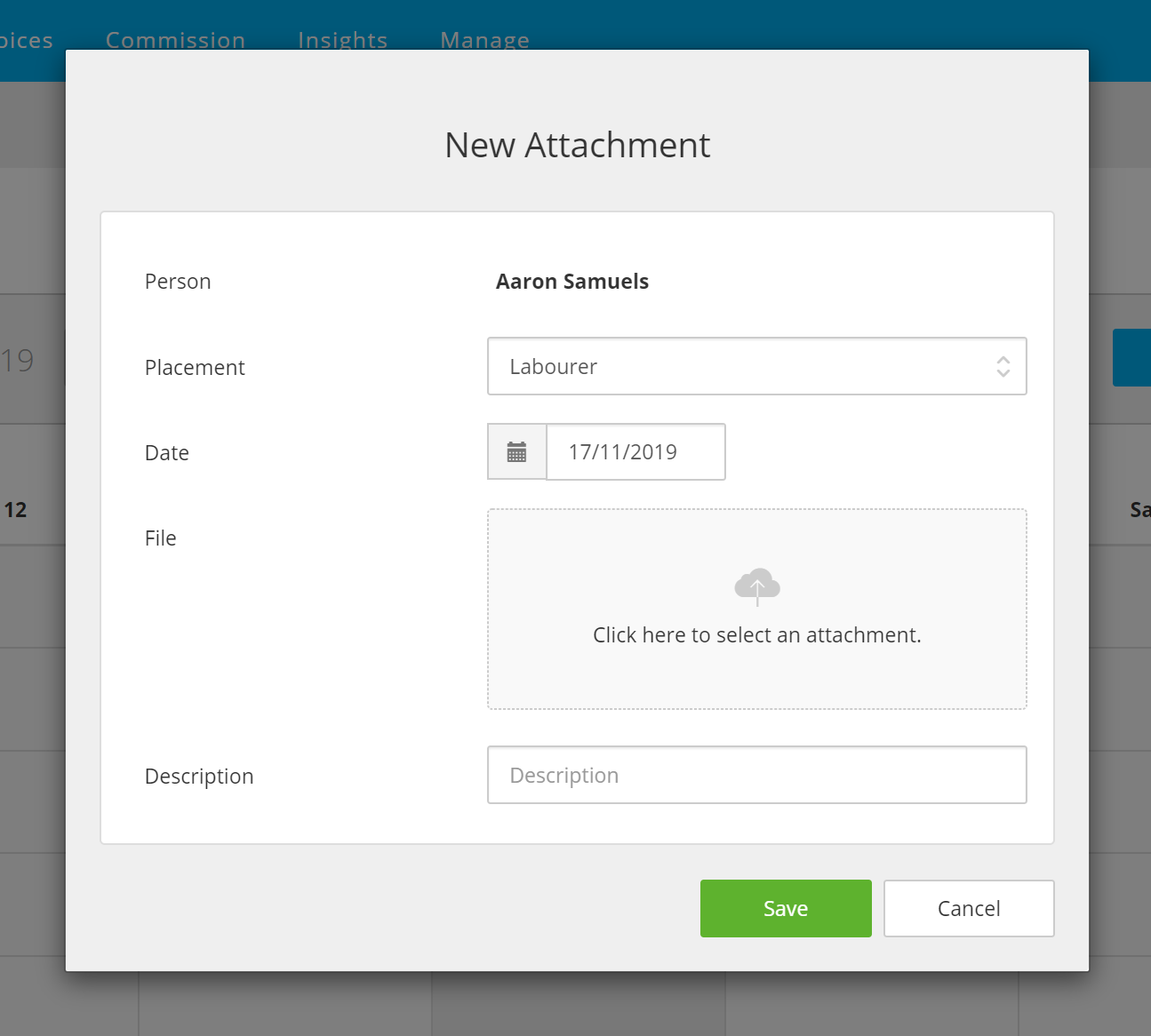
Task: Save the new attachment
Action: click(x=786, y=908)
